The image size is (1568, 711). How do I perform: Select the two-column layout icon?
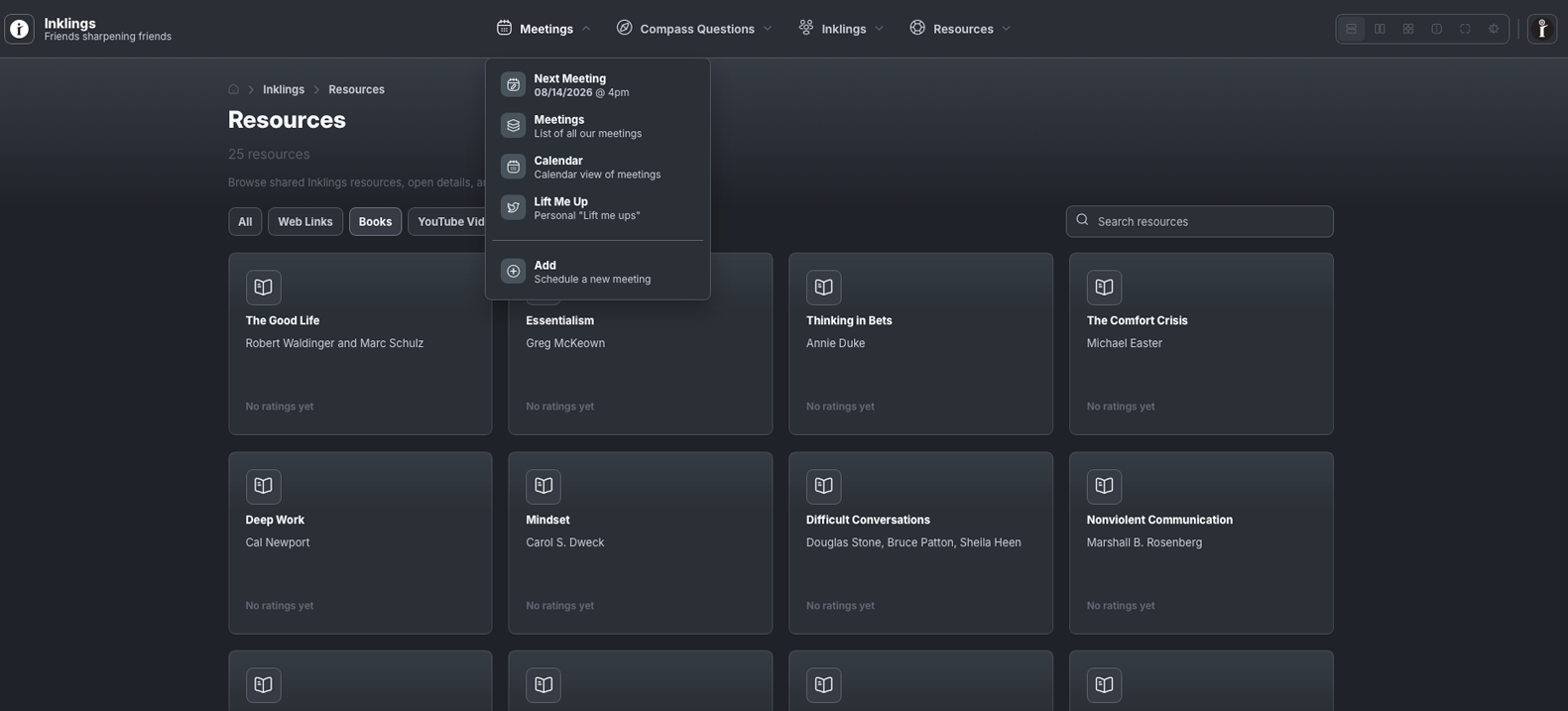(x=1380, y=29)
